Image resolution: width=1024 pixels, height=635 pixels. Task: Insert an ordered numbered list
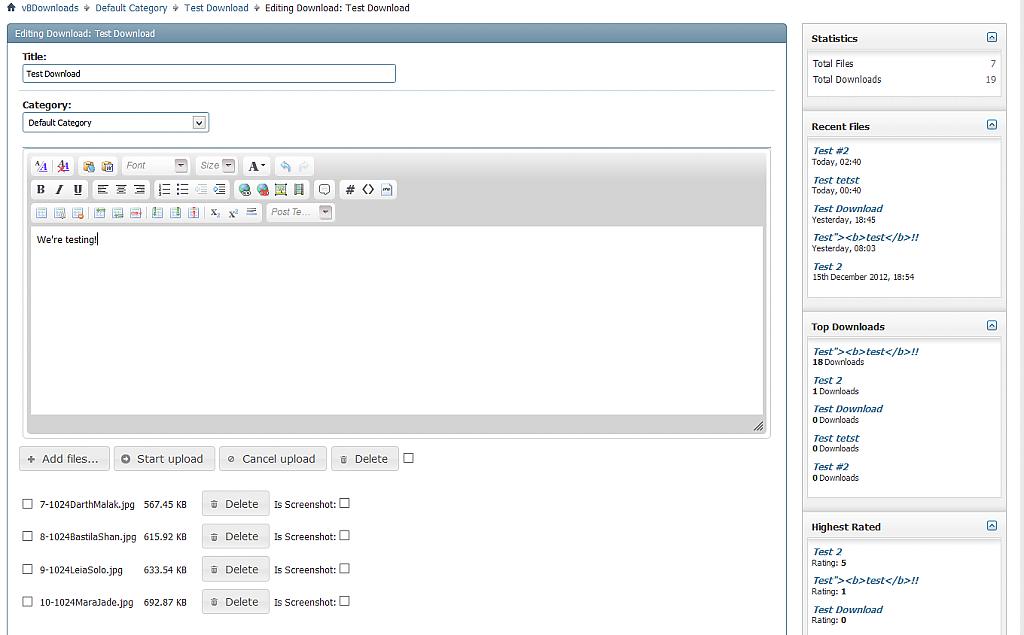pyautogui.click(x=164, y=189)
